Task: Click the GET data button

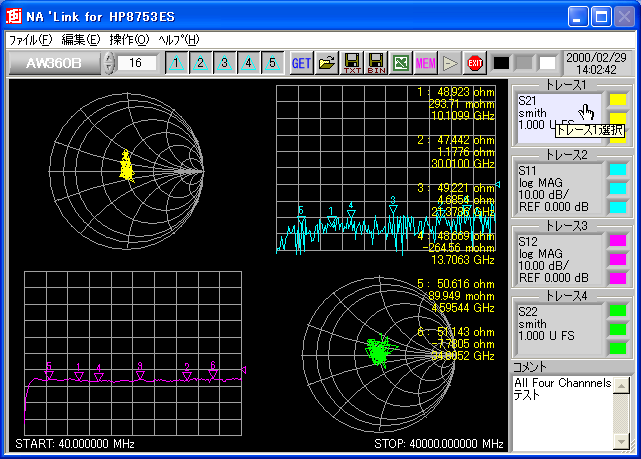Action: pyautogui.click(x=302, y=63)
